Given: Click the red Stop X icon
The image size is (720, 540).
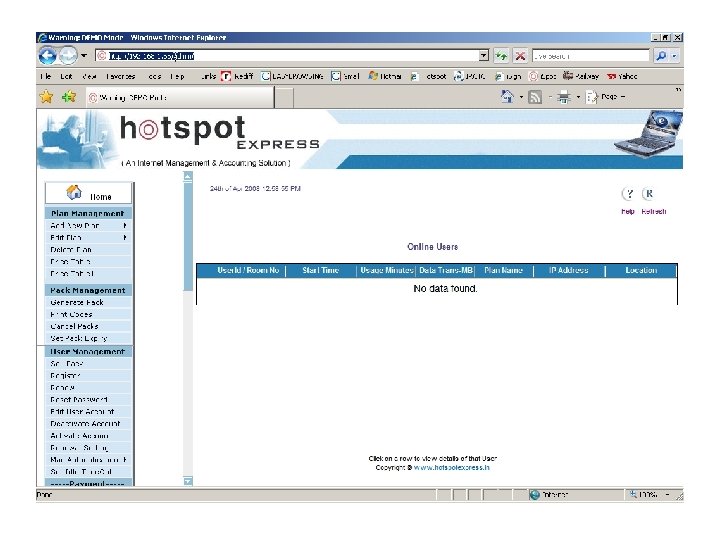Looking at the screenshot, I should 520,56.
